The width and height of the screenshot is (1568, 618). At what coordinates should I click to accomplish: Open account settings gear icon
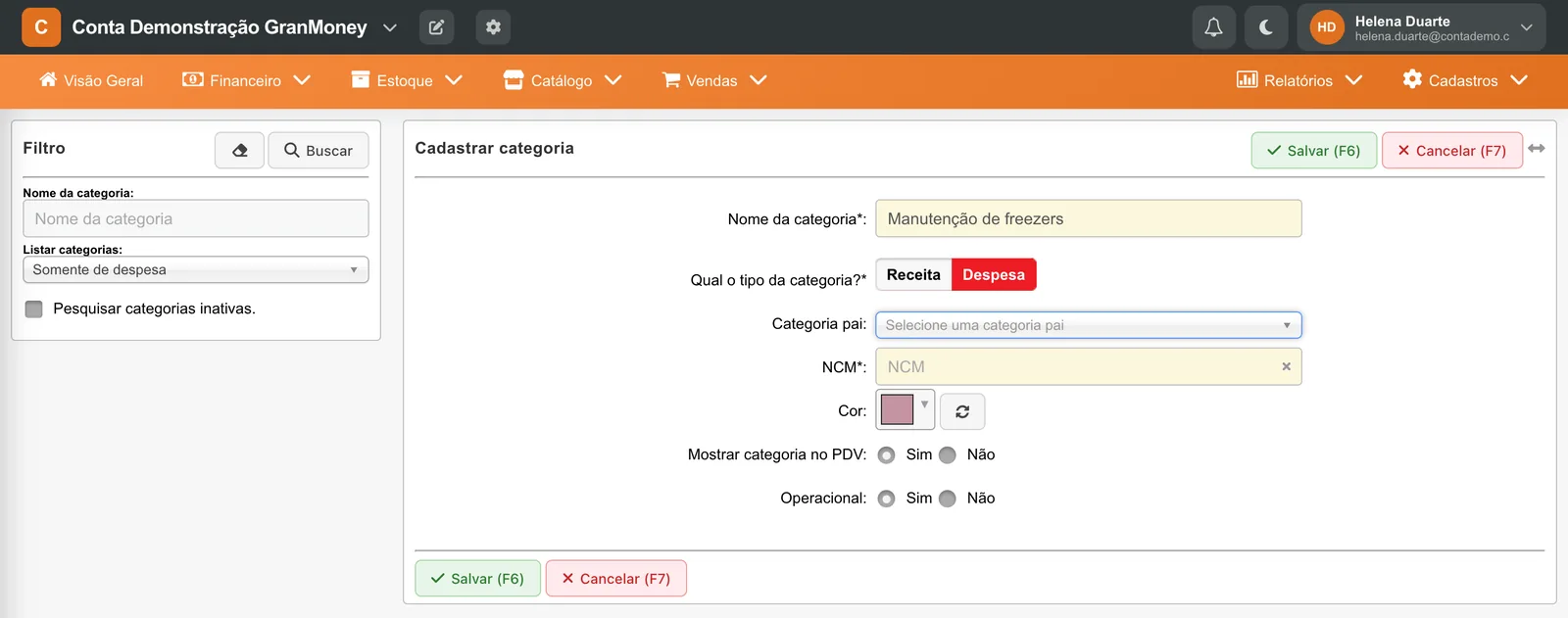point(493,27)
